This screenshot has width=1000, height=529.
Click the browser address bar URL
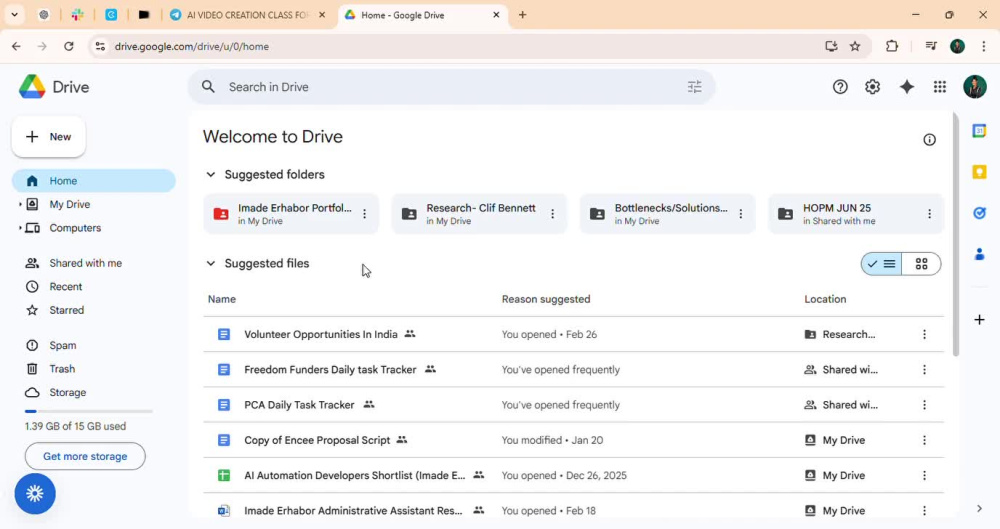191,47
